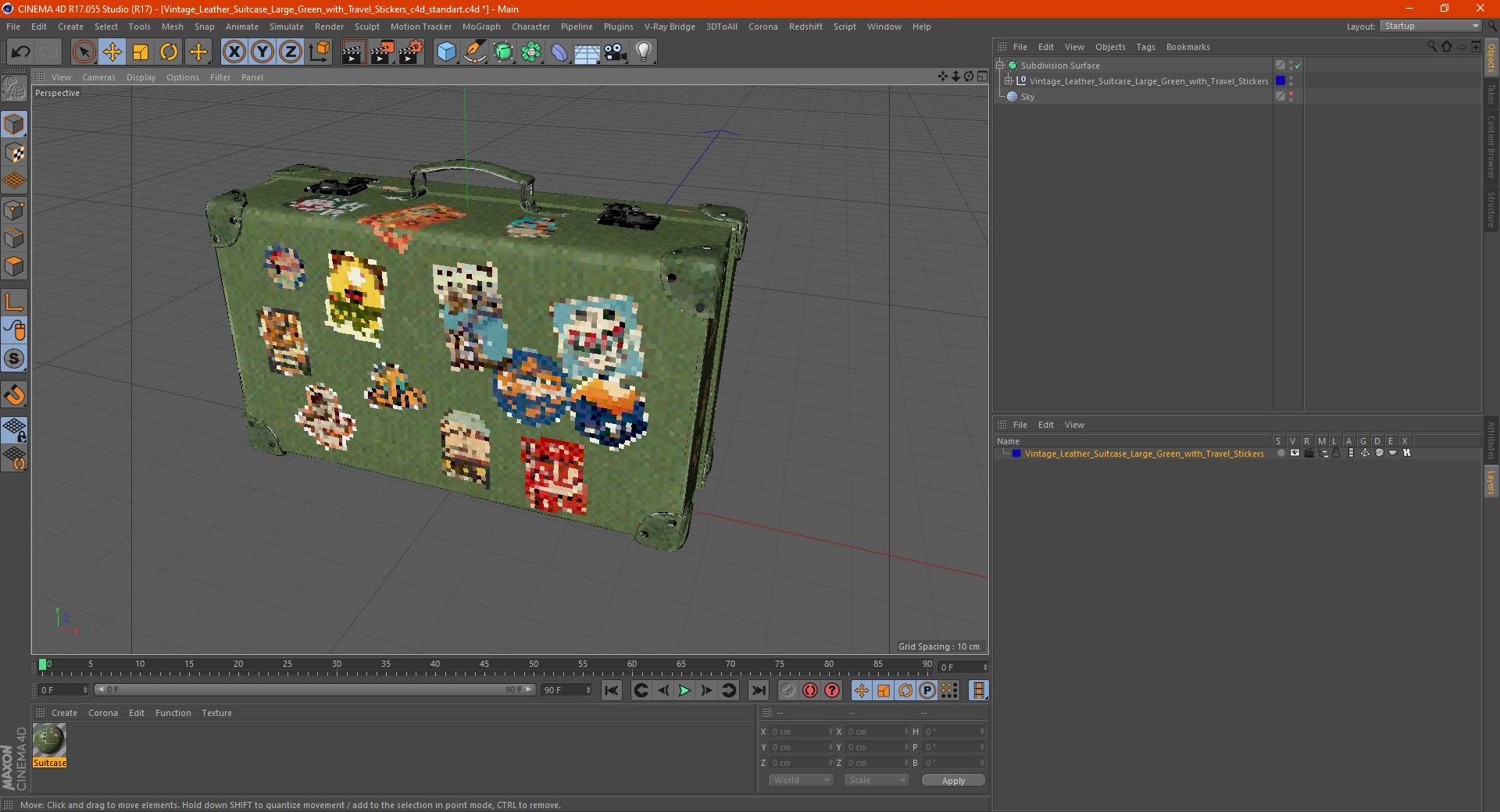Open the Array modeling objects icon
The height and width of the screenshot is (812, 1500).
click(531, 52)
